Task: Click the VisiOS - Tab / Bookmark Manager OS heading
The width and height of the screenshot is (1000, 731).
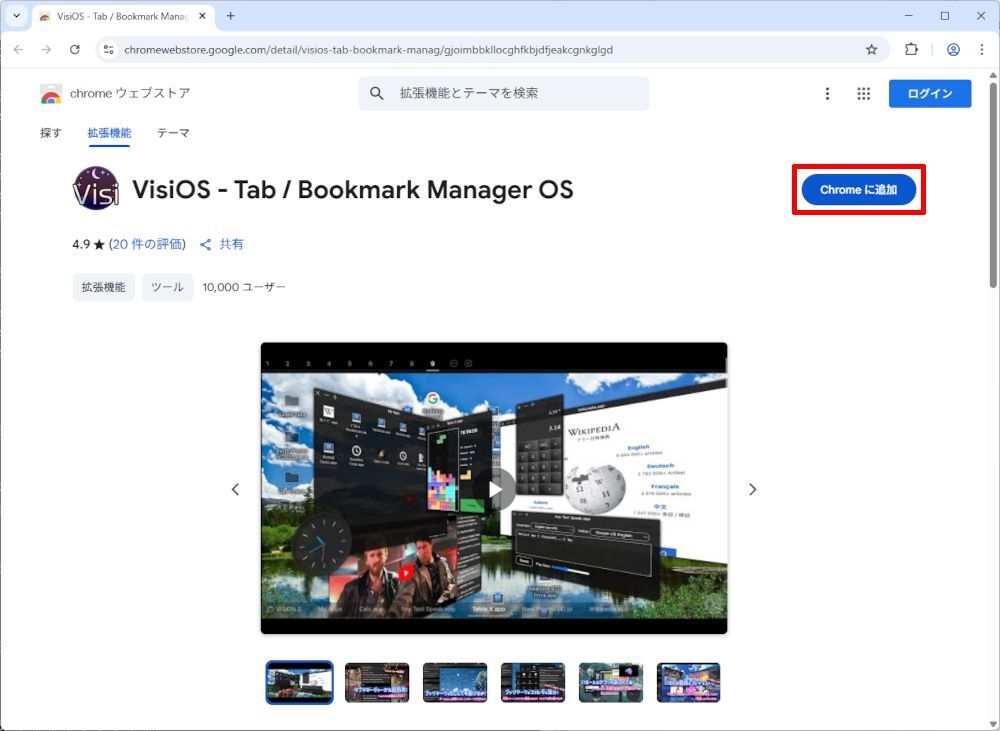Action: tap(353, 189)
